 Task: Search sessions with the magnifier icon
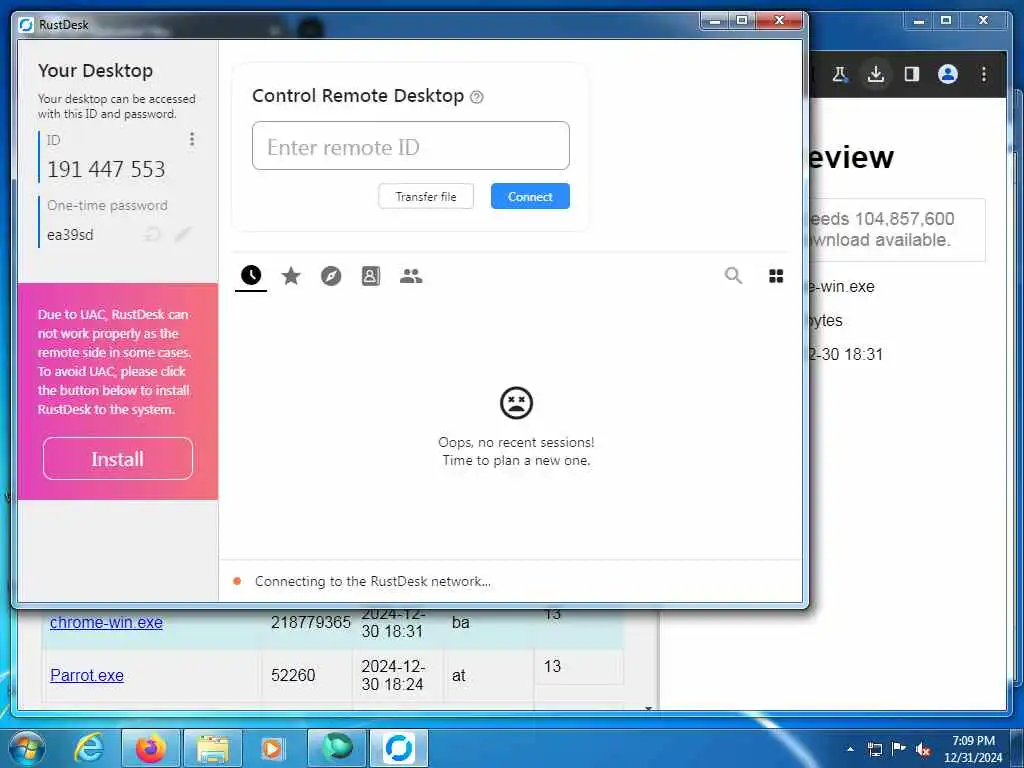(x=733, y=276)
